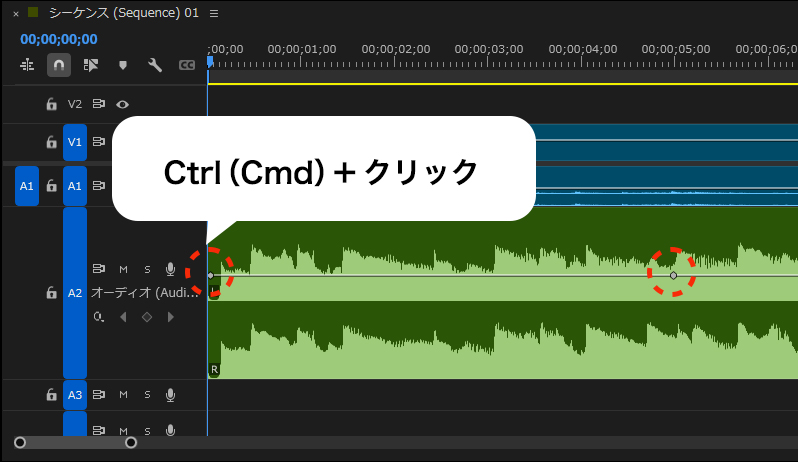Screen dimensions: 798x462
Task: Toggle Snap in timeline magnet icon
Action: tap(59, 65)
